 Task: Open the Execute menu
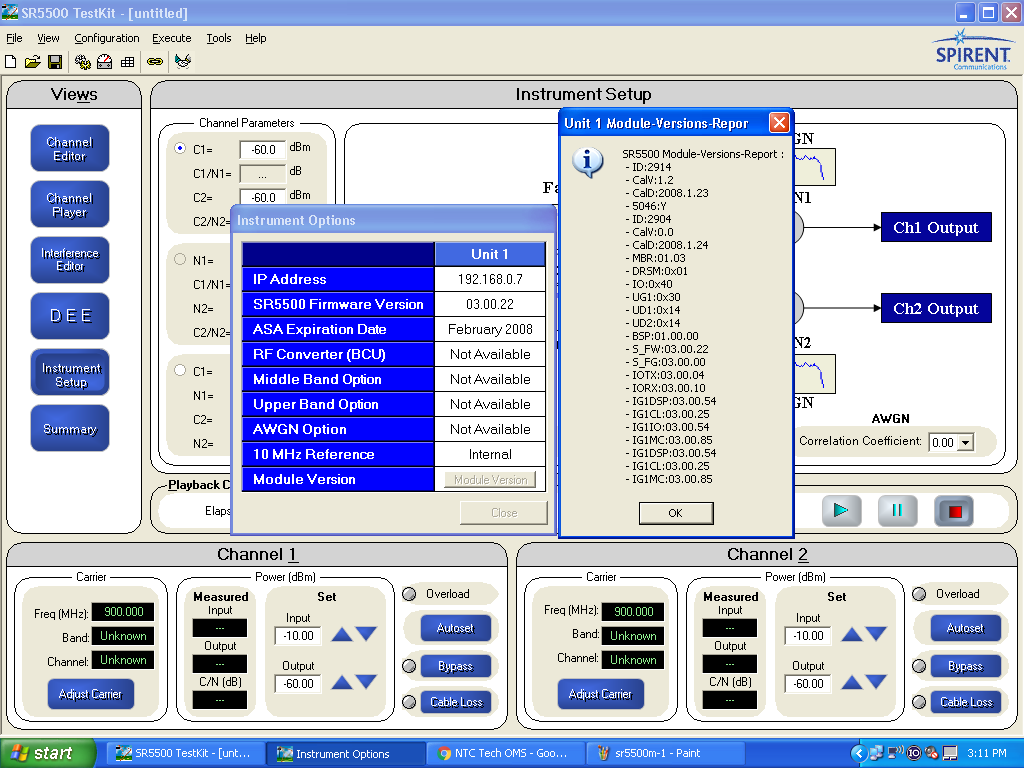coord(171,38)
